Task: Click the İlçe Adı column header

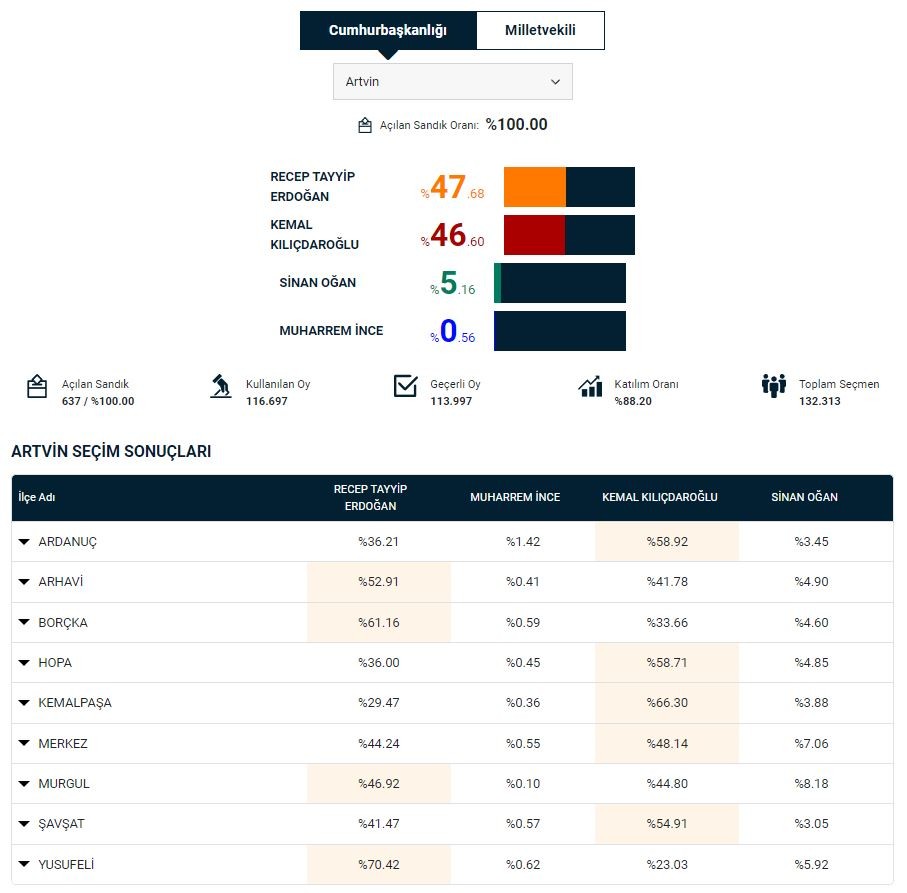Action: tap(36, 497)
